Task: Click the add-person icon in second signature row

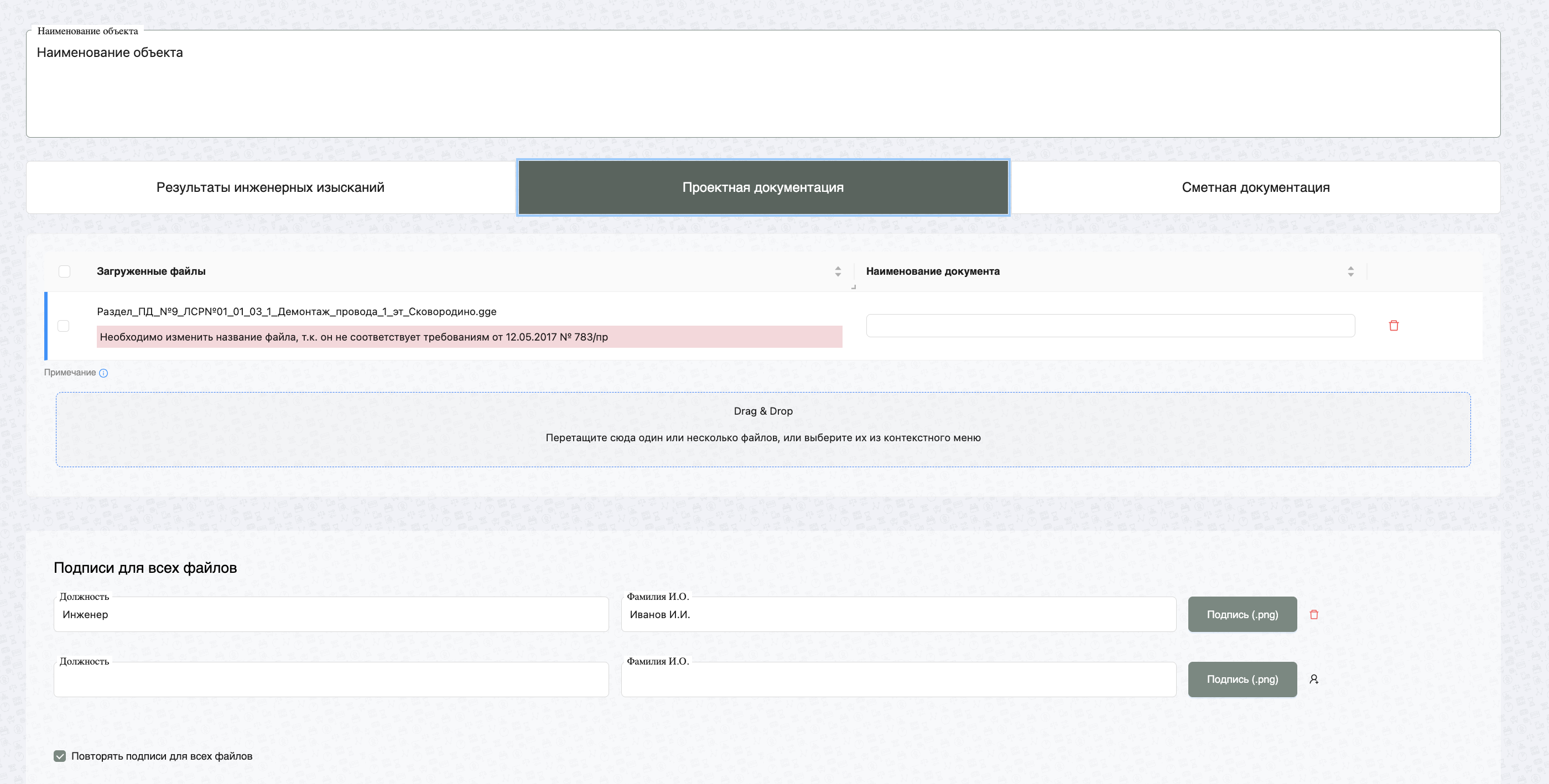Action: 1314,680
